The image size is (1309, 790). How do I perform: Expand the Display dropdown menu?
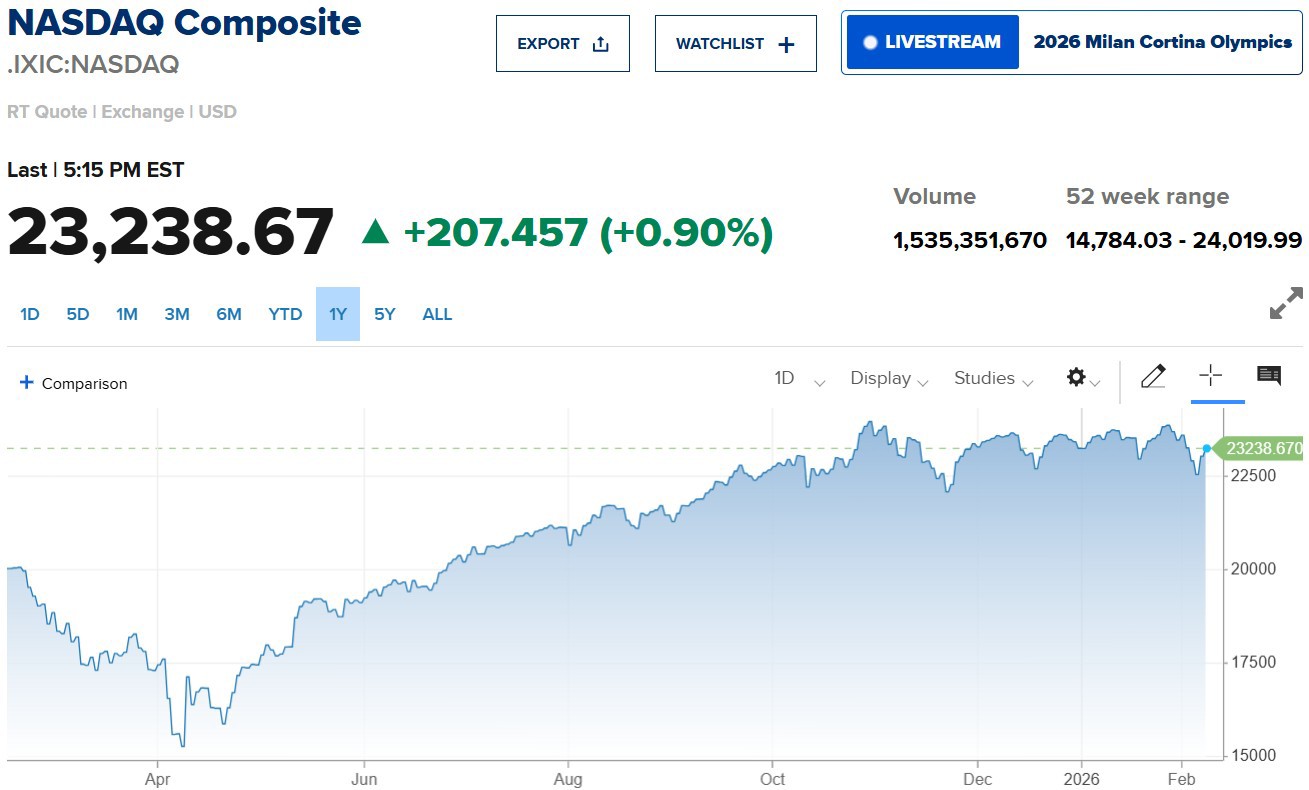(889, 378)
